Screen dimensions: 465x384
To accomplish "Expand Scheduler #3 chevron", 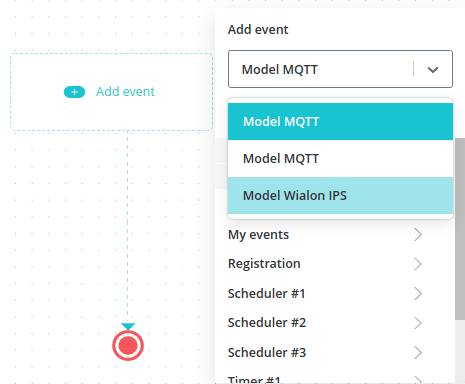I will tap(418, 353).
